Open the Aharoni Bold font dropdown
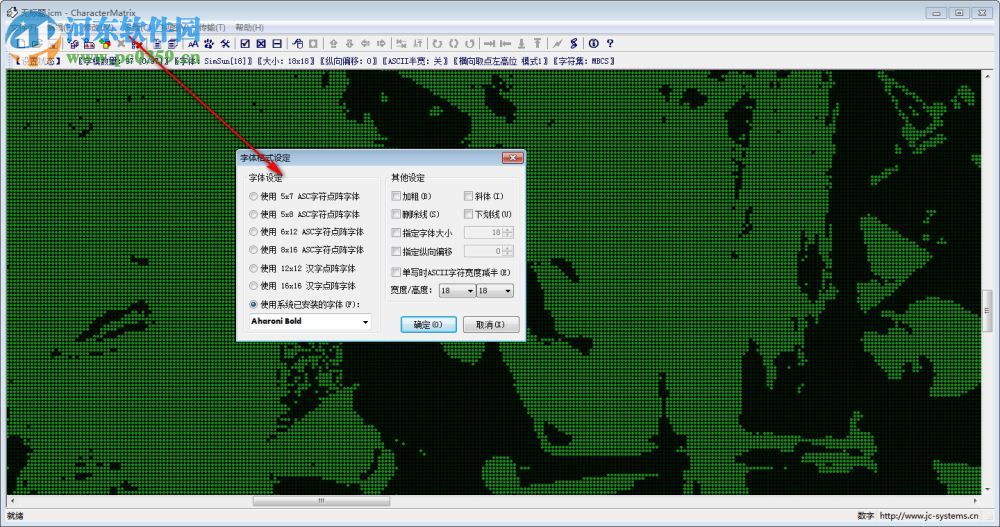Image resolution: width=1000 pixels, height=527 pixels. point(310,322)
